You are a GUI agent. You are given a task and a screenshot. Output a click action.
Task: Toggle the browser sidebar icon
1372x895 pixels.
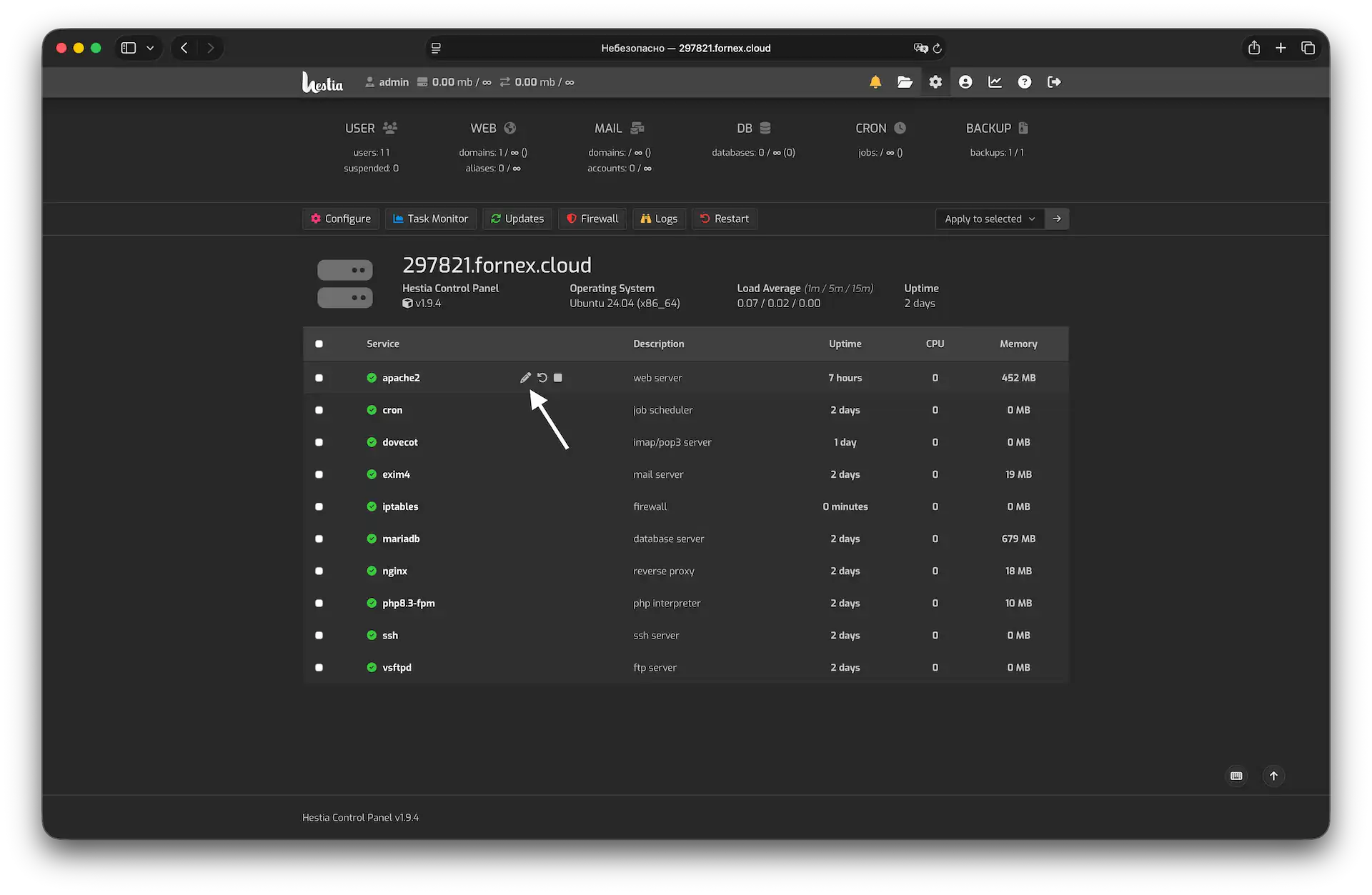[129, 48]
